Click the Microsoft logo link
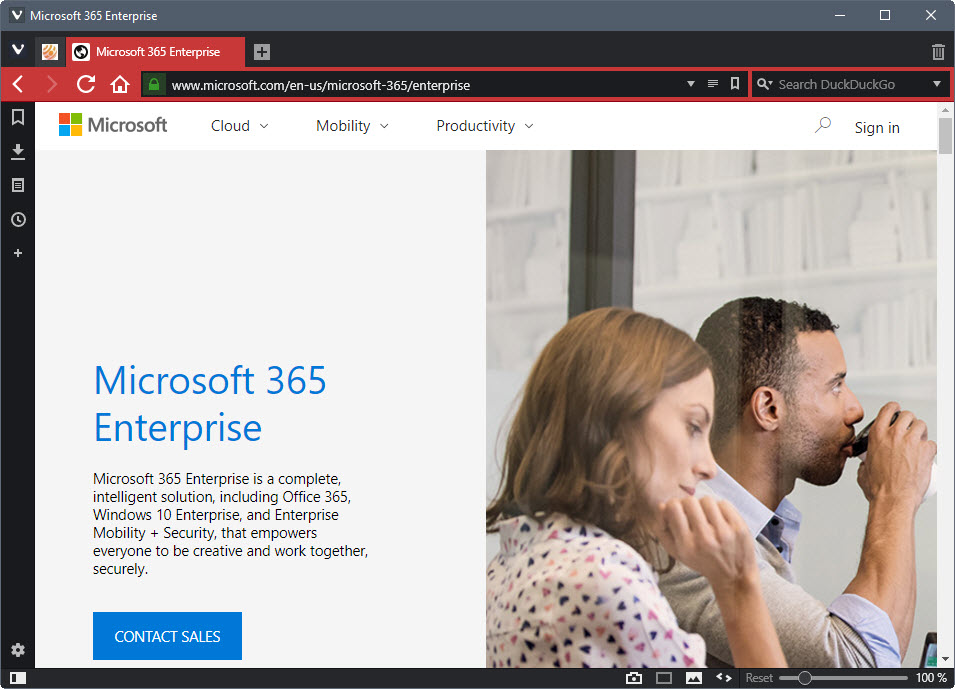Screen dimensions: 955x689 click(113, 125)
